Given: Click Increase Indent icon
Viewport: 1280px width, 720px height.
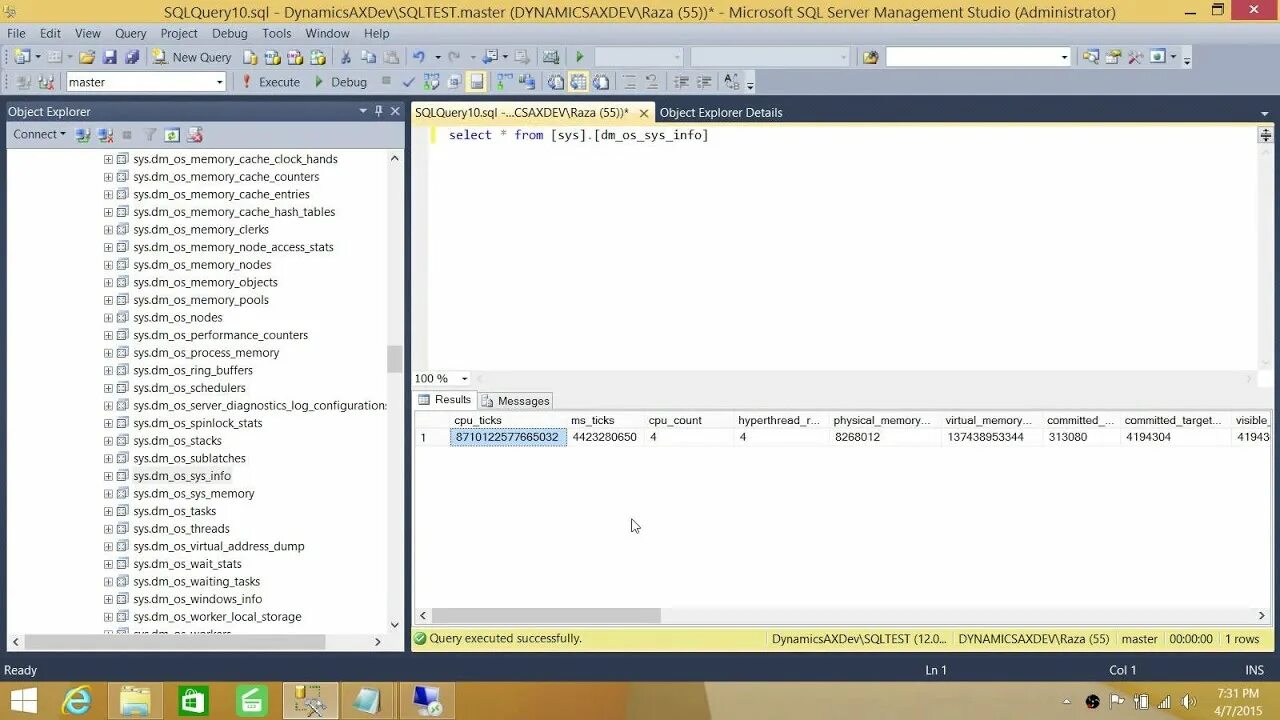Looking at the screenshot, I should pos(704,82).
